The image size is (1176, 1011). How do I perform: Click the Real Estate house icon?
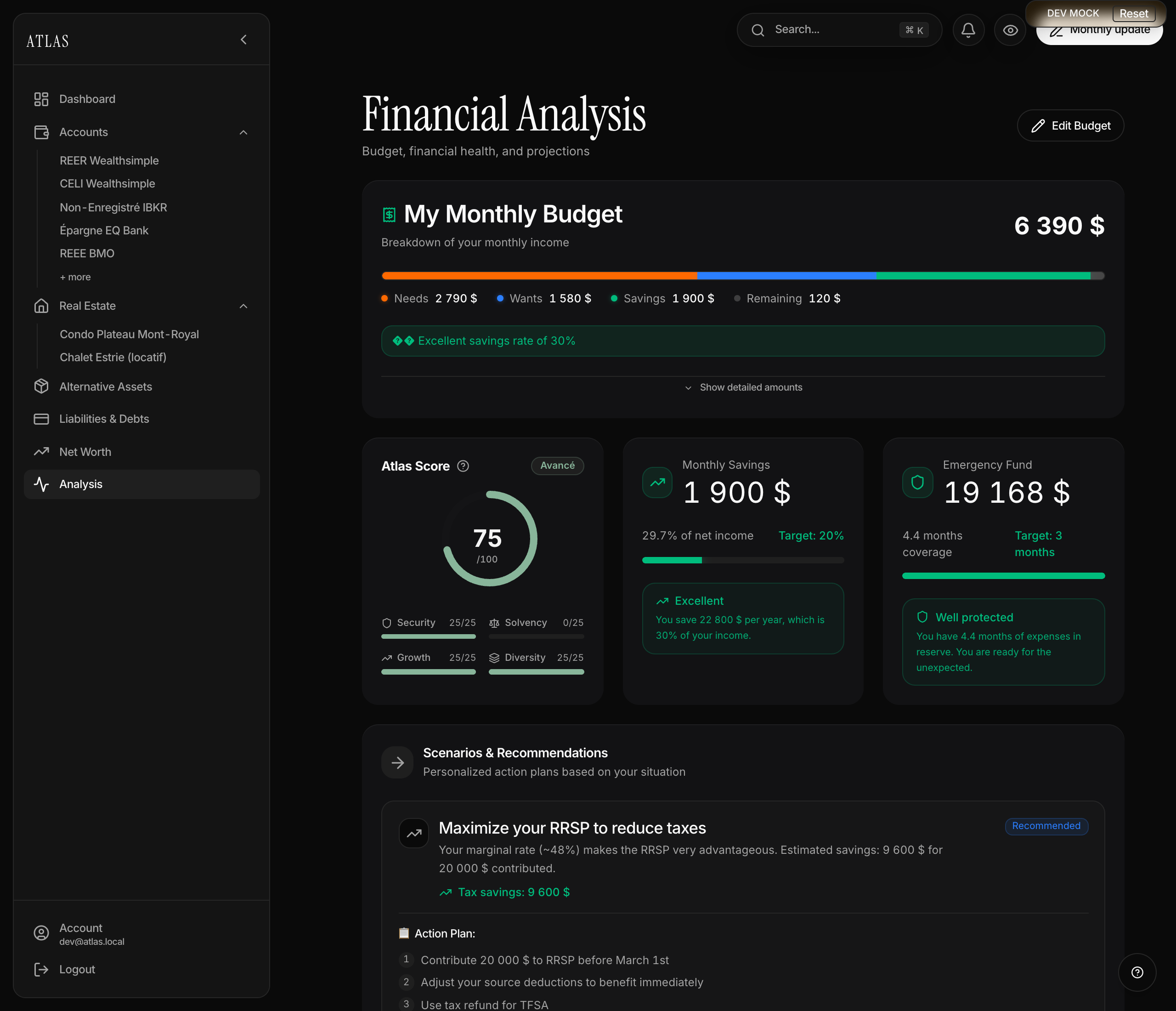point(41,306)
